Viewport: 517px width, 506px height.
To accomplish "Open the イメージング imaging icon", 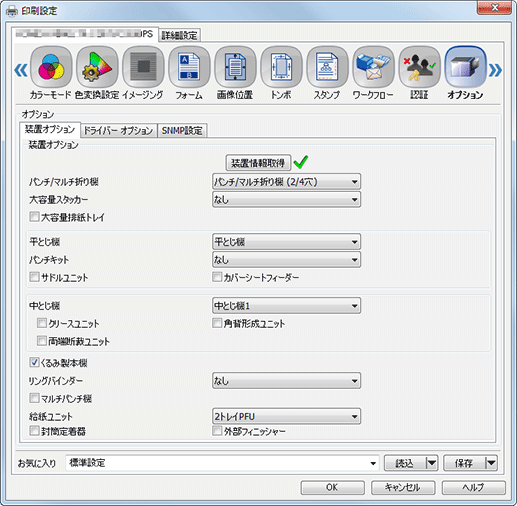I will click(143, 68).
